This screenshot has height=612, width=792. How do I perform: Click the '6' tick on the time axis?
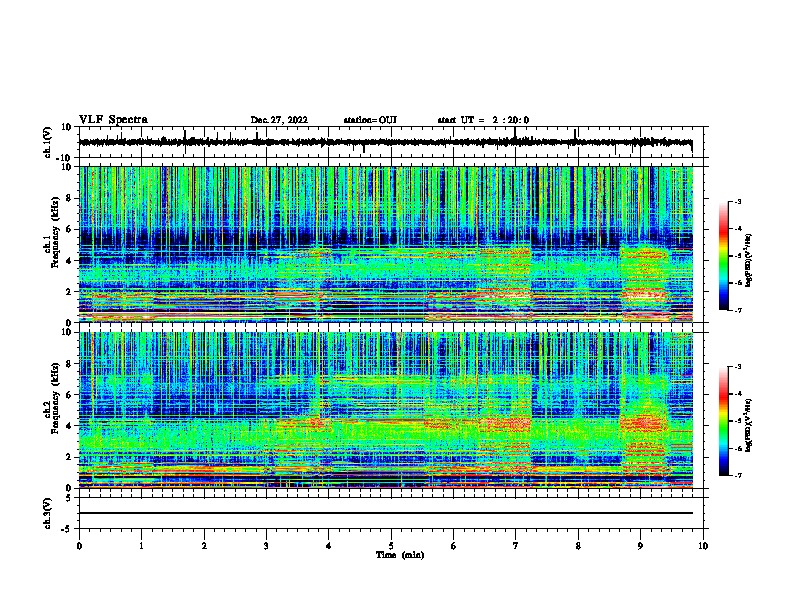click(454, 546)
